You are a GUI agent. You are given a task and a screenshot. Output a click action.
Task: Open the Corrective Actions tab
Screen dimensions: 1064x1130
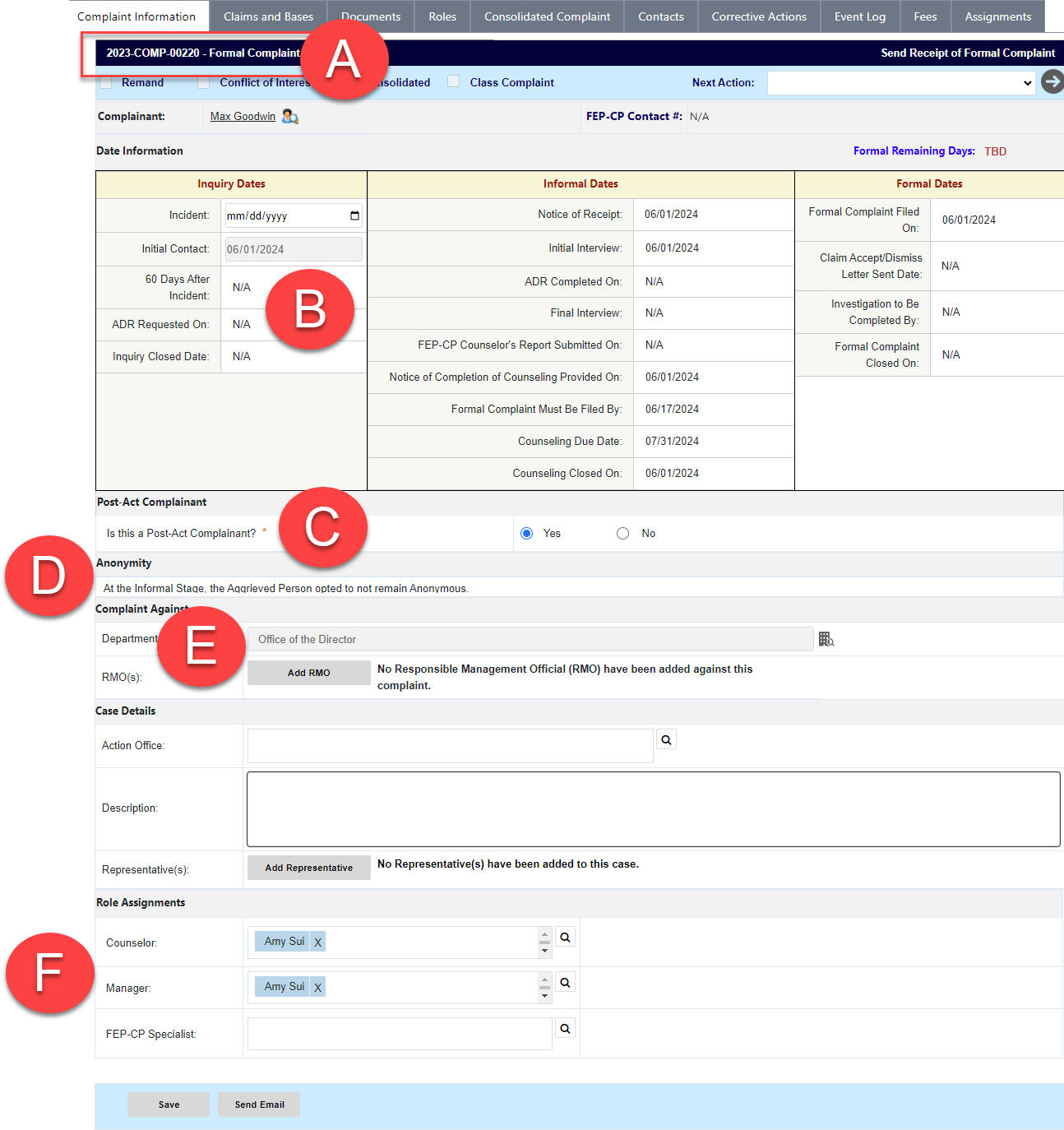[x=759, y=16]
